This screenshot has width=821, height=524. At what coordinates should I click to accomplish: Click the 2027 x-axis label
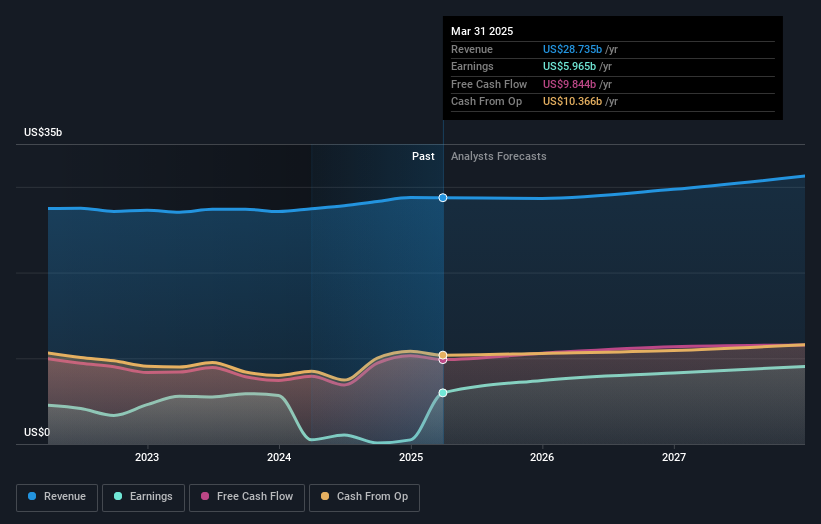pos(674,457)
